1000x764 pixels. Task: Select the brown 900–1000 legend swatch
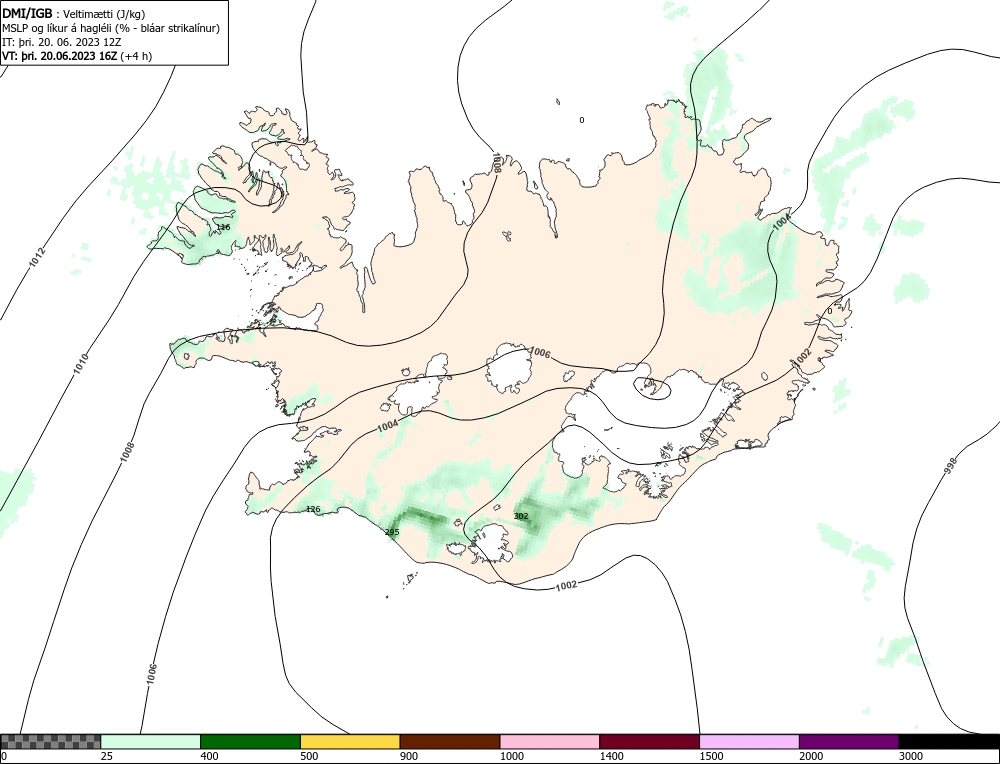coord(450,742)
